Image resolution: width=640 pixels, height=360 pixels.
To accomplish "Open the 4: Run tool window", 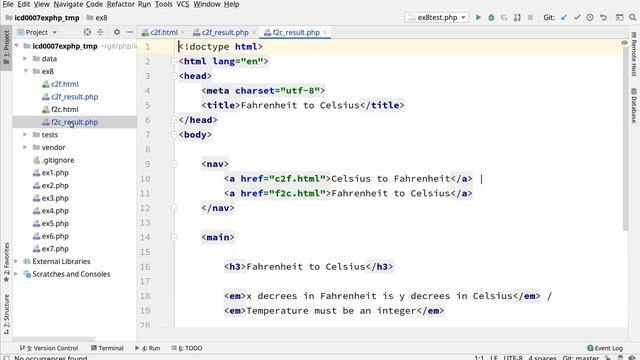I will point(147,348).
